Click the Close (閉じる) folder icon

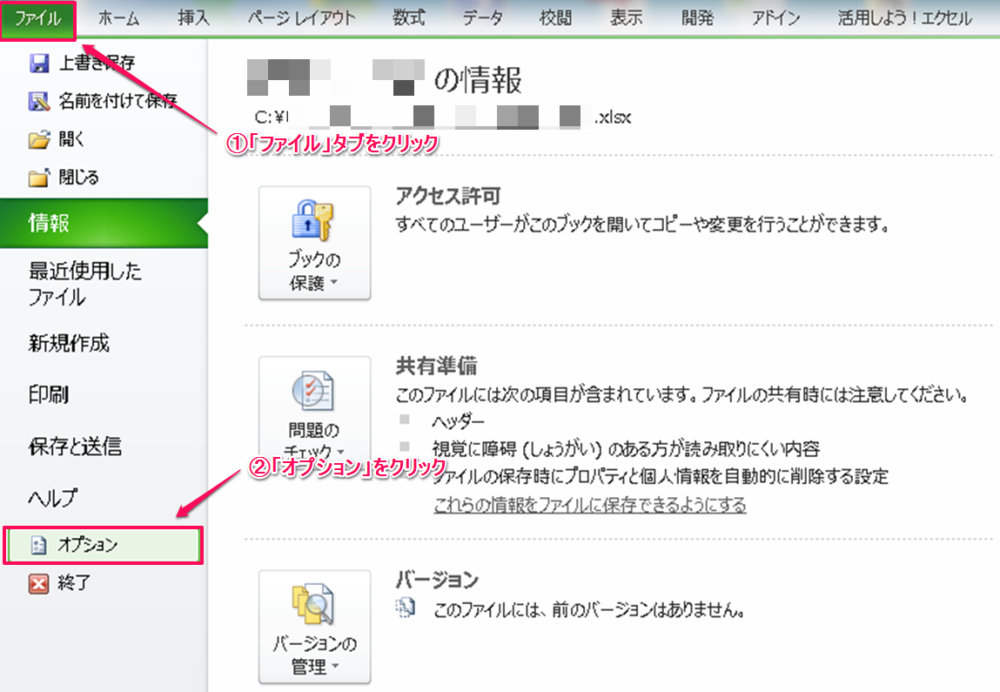[x=39, y=178]
